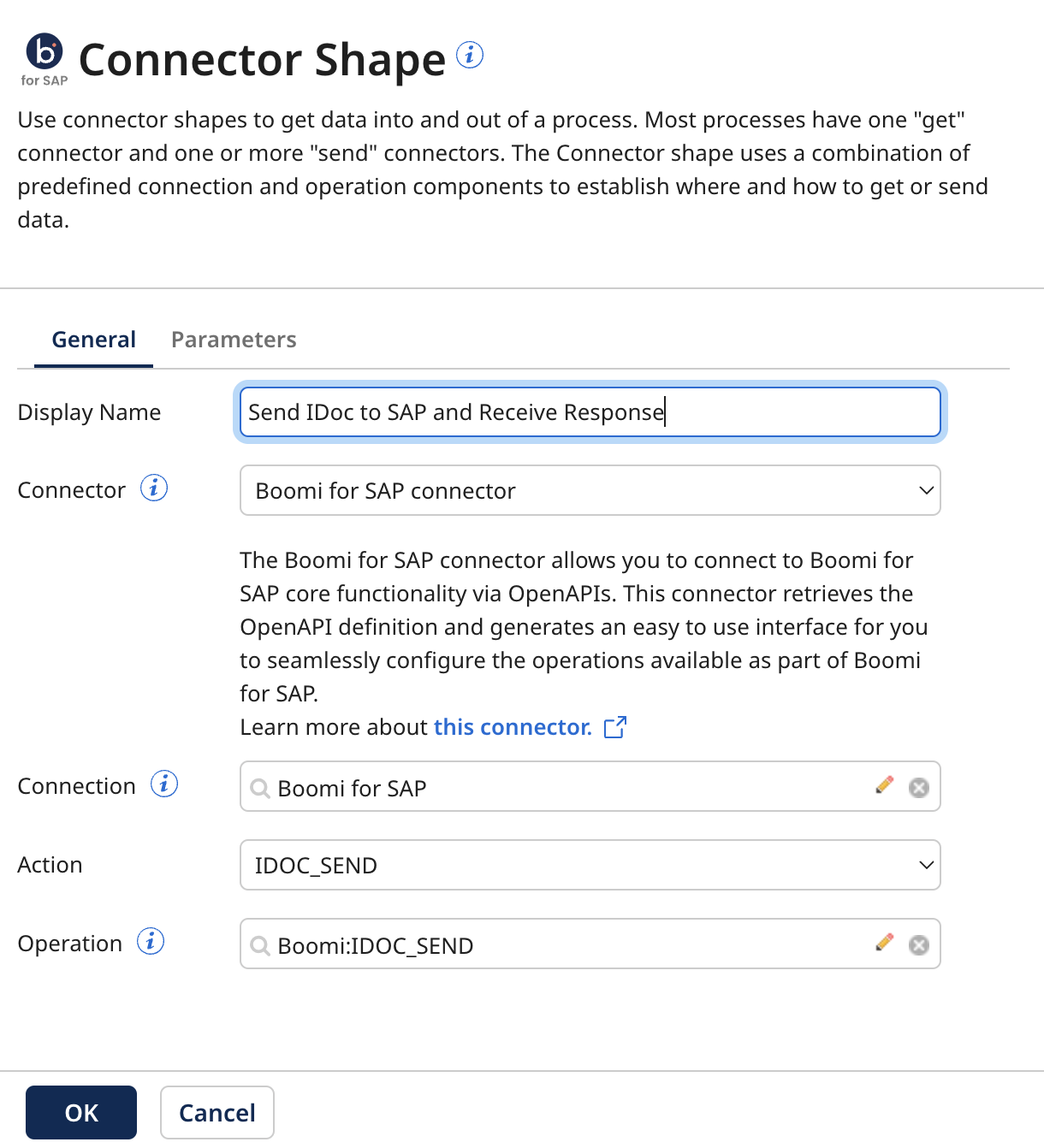Edit the Boomi:IDOC_SEND operation with pencil icon
This screenshot has width=1044, height=1148.
885,942
